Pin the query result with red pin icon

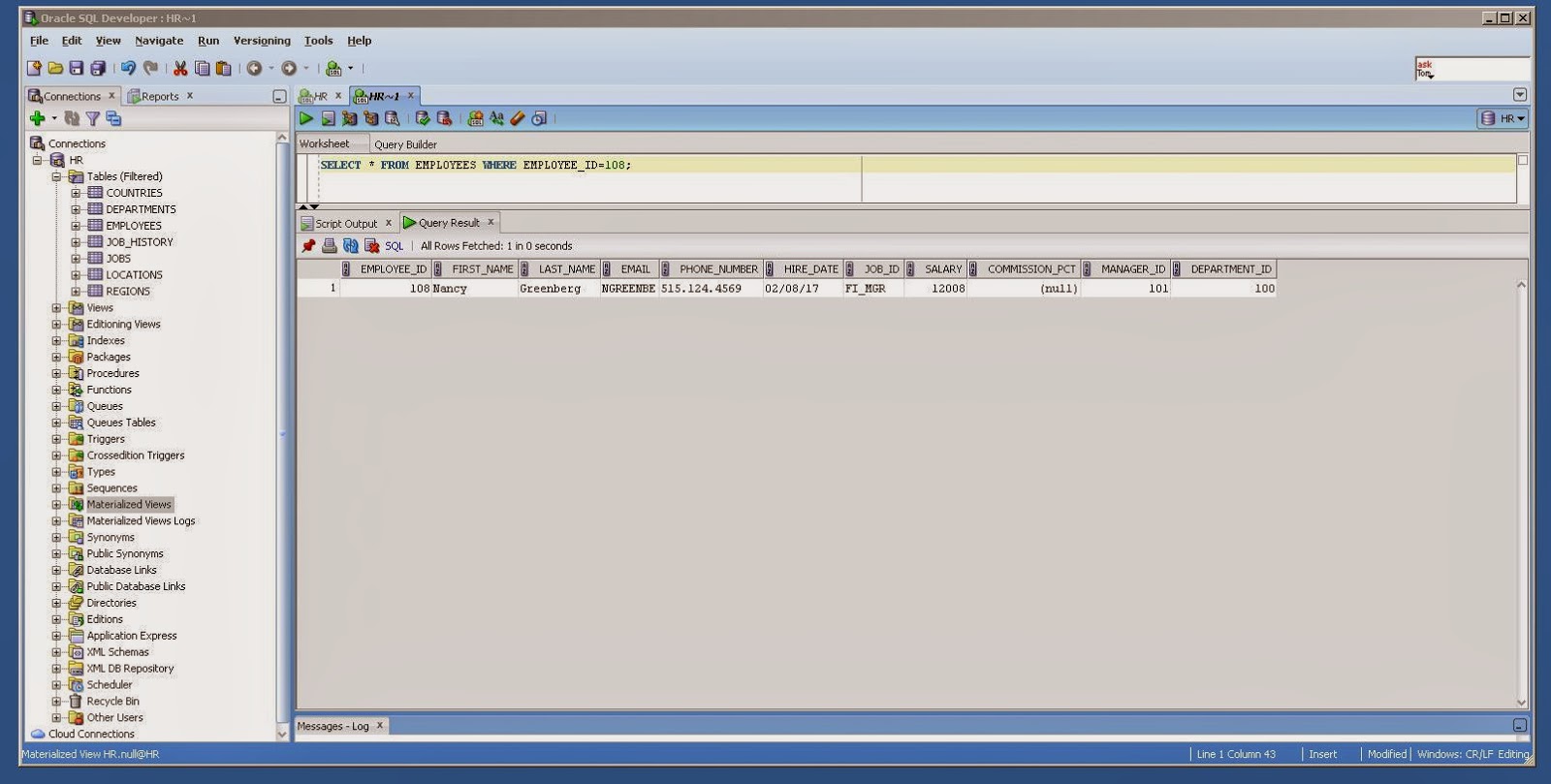[308, 246]
